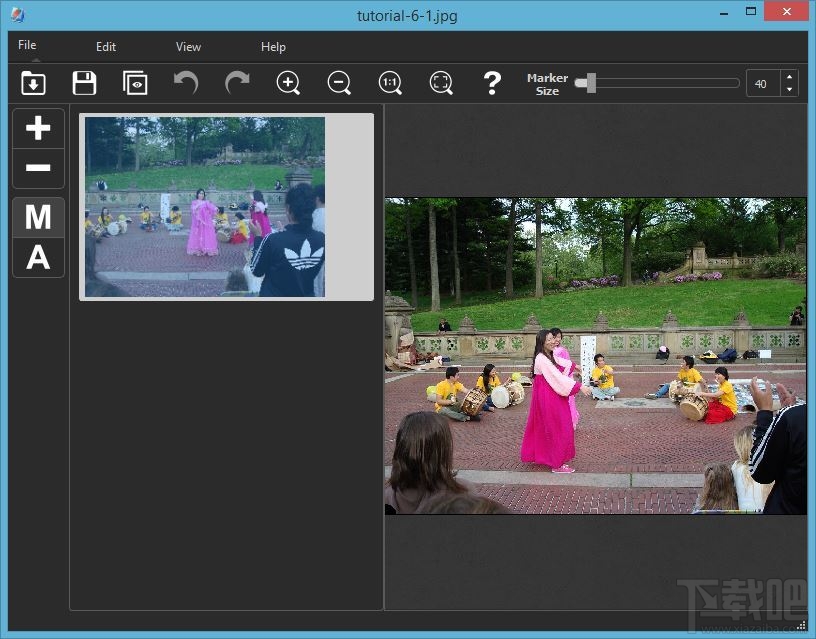
Task: Undo the last action
Action: pyautogui.click(x=186, y=83)
